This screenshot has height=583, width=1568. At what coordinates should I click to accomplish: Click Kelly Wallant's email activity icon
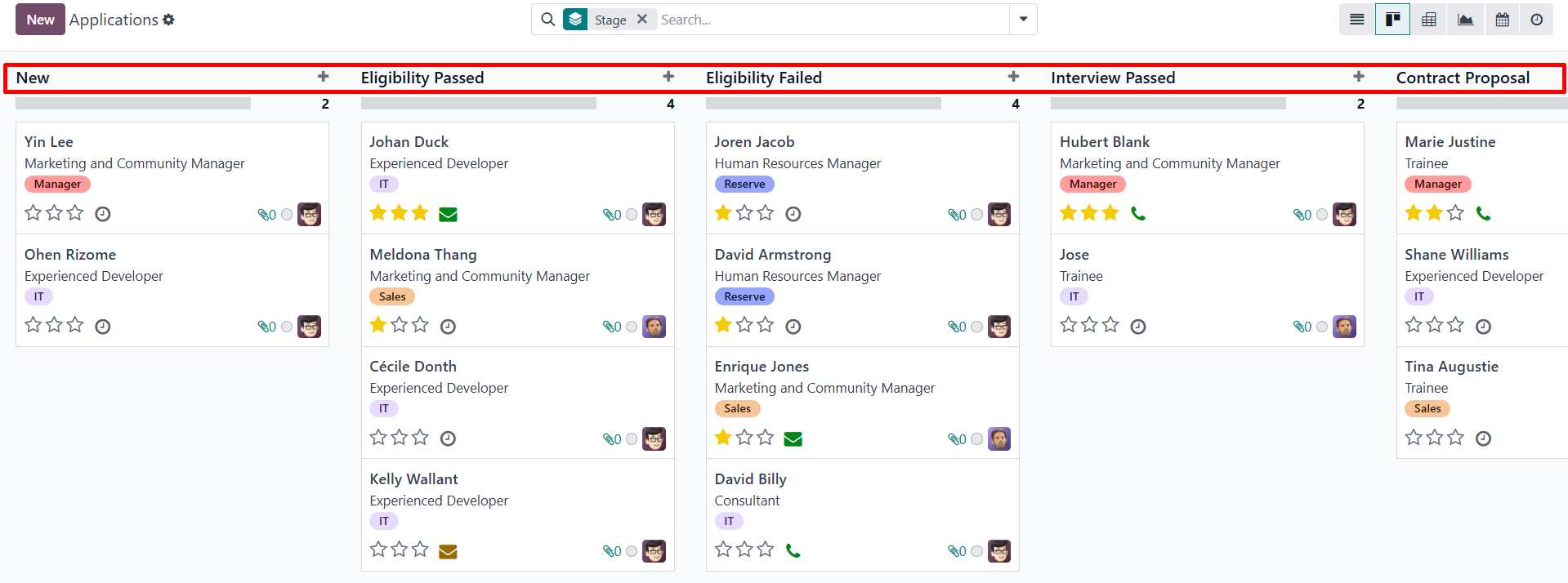click(448, 552)
